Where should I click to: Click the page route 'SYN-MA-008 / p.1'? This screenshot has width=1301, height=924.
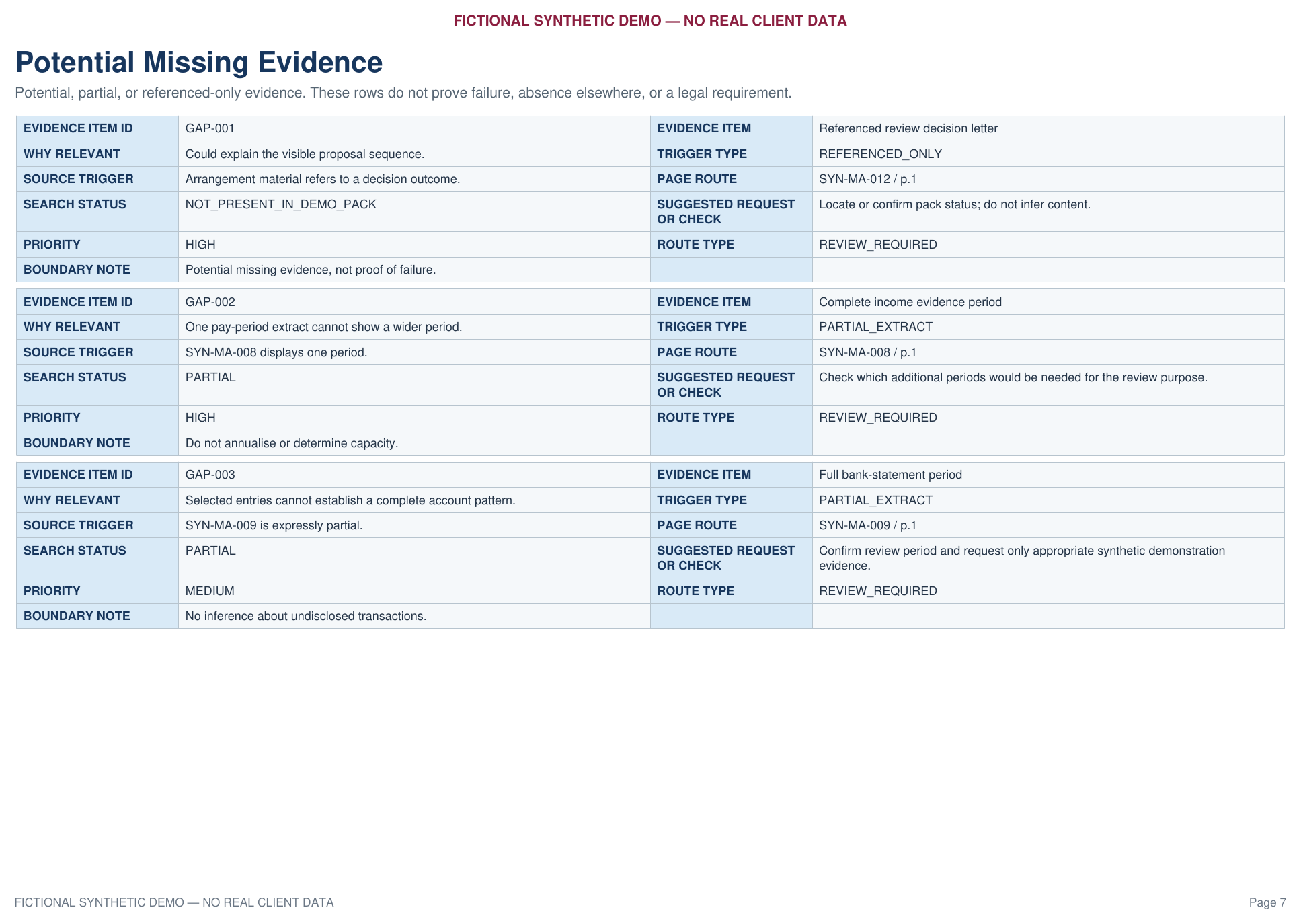(867, 352)
